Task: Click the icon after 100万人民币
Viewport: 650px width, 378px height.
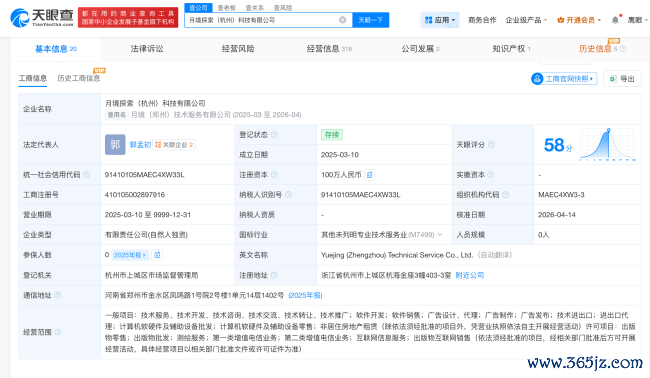Action: click(369, 174)
